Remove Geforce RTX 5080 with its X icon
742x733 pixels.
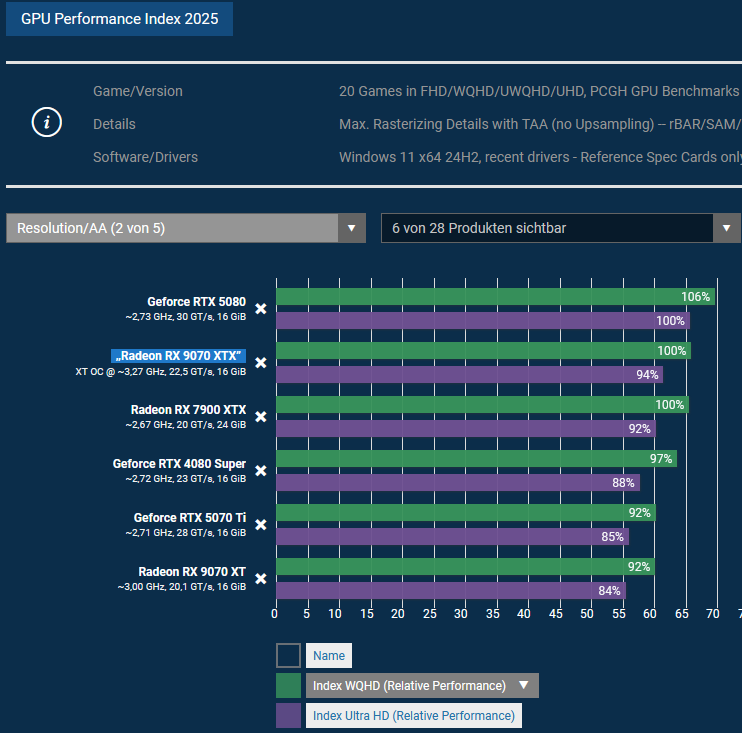pyautogui.click(x=261, y=309)
